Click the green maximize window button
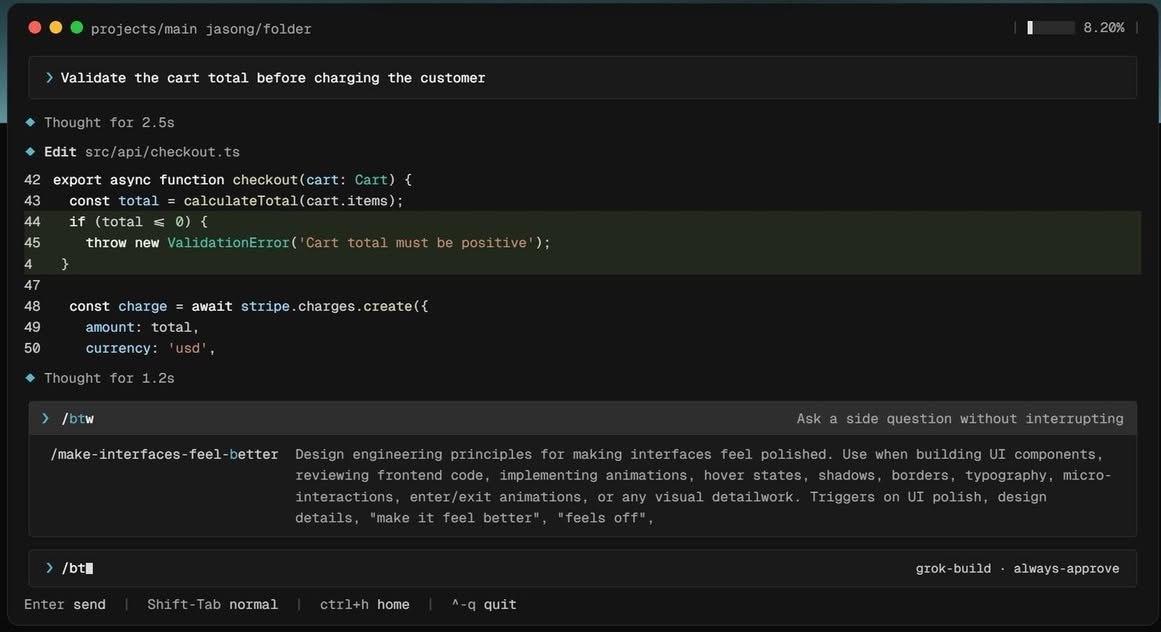 pyautogui.click(x=76, y=27)
